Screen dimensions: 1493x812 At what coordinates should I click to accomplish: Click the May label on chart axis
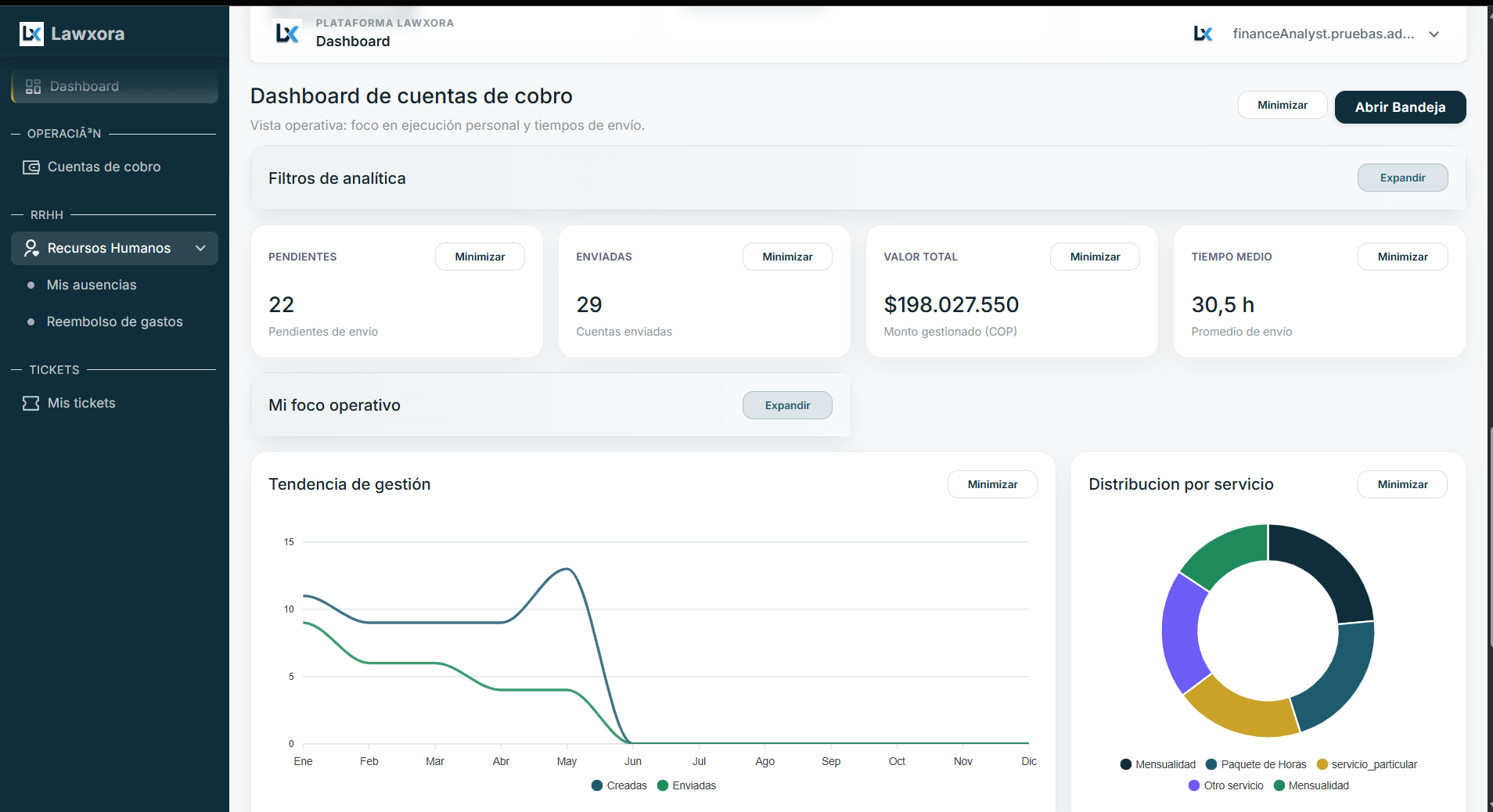click(x=567, y=761)
